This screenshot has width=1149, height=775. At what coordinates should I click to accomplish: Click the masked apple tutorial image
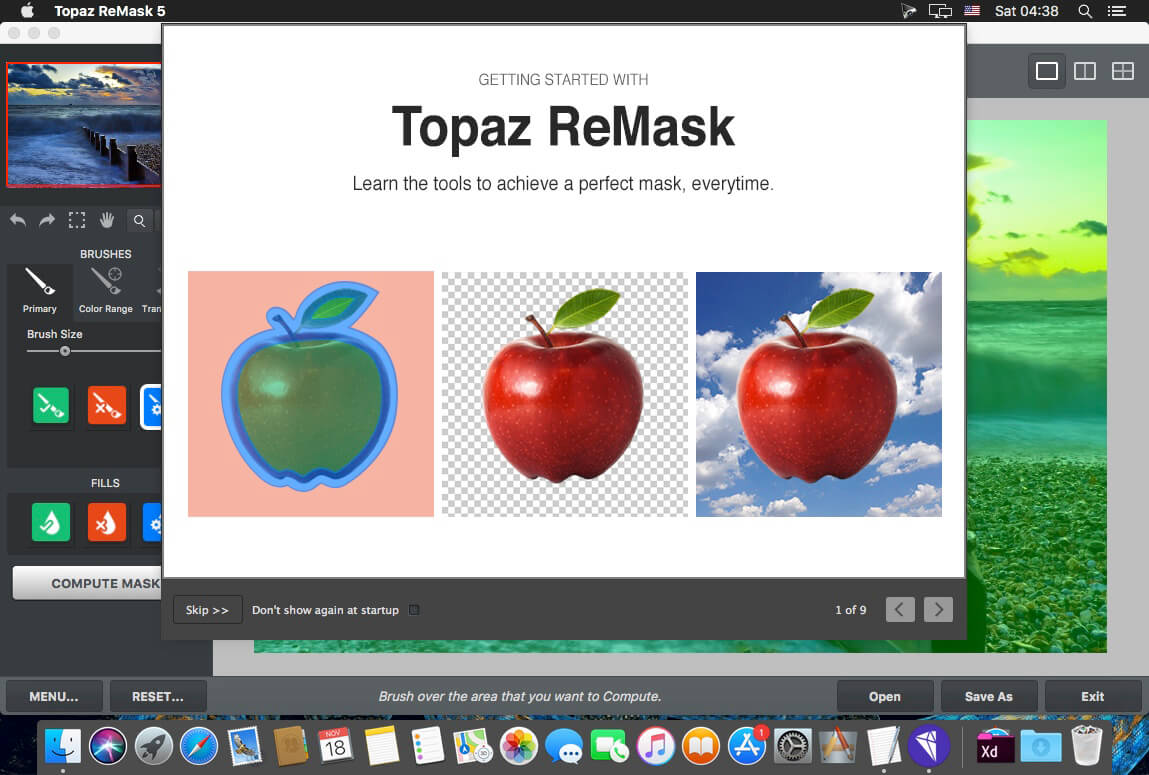pyautogui.click(x=311, y=394)
